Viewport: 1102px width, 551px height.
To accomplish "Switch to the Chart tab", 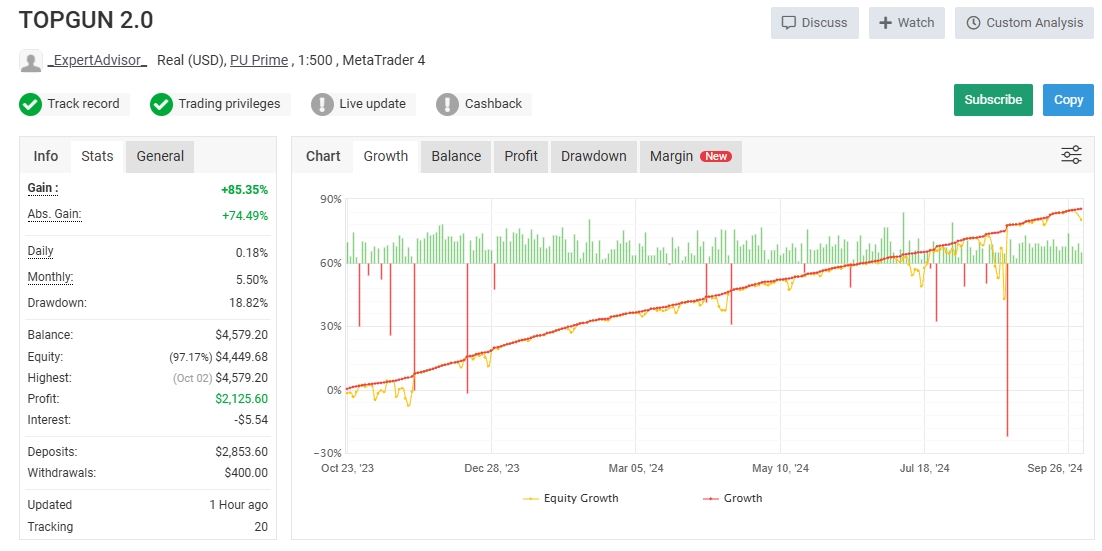I will point(323,156).
